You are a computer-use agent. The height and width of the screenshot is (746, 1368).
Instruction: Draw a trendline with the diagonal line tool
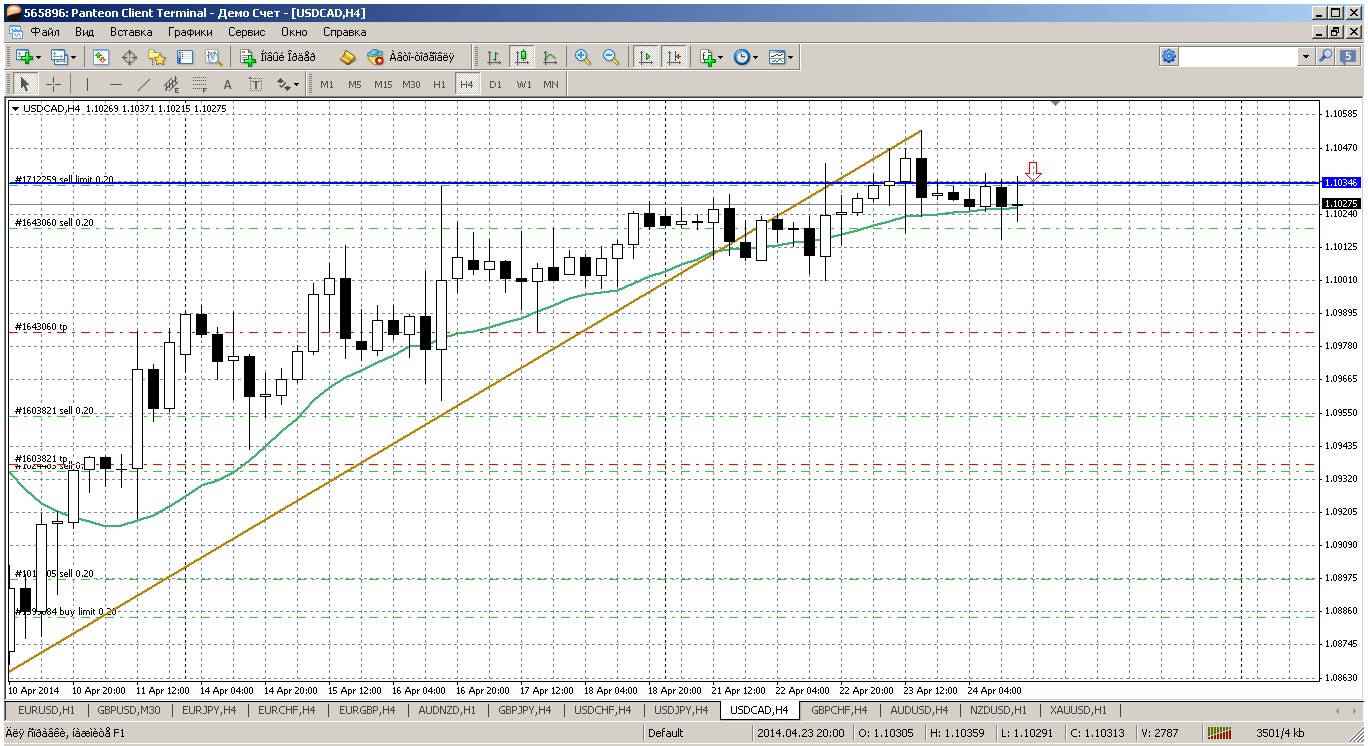(x=144, y=85)
